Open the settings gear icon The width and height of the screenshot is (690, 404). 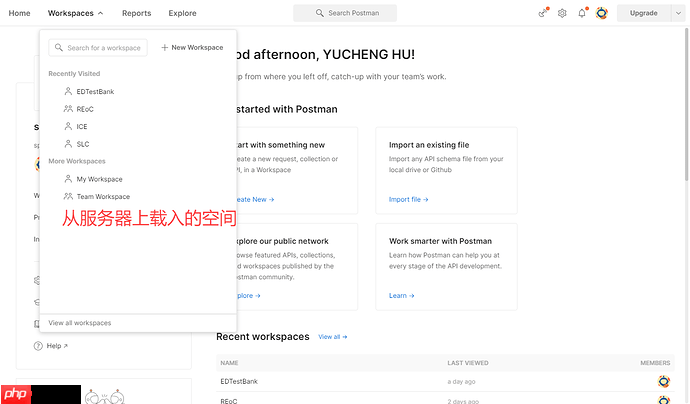562,13
